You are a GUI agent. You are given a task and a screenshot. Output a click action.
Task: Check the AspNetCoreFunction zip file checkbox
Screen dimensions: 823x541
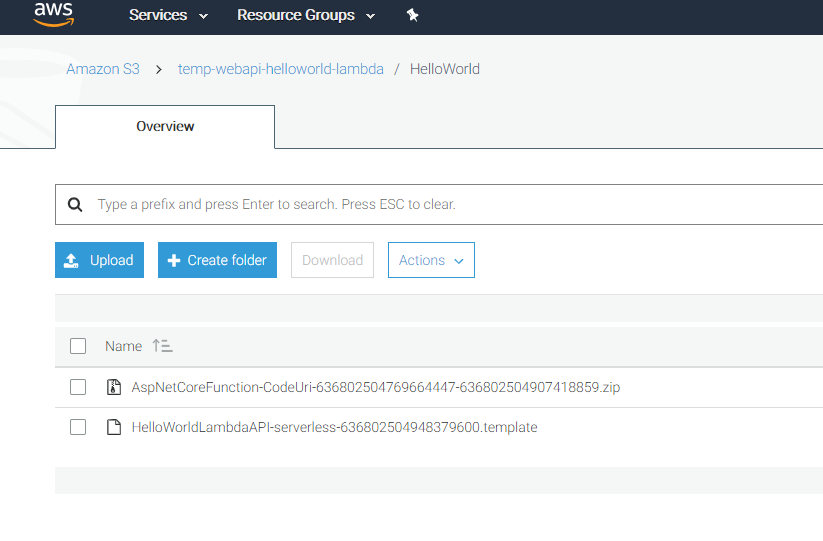(78, 387)
